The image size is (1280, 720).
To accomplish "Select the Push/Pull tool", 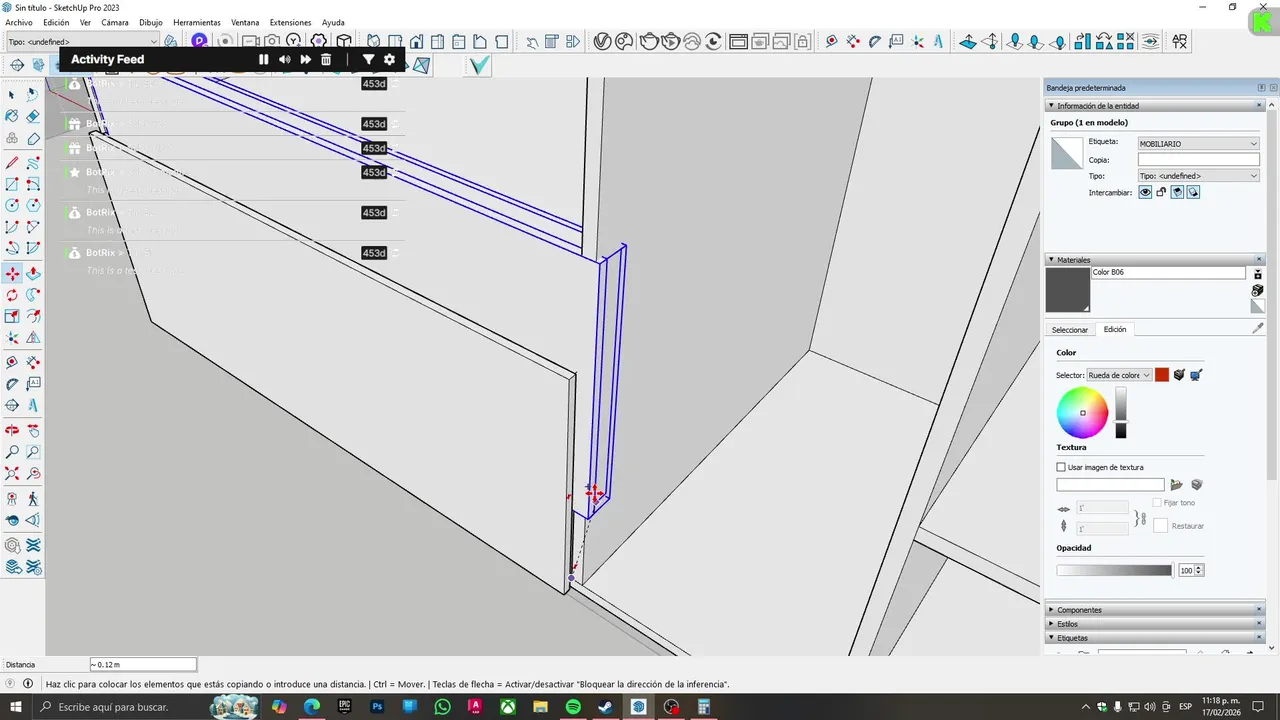I will (33, 273).
